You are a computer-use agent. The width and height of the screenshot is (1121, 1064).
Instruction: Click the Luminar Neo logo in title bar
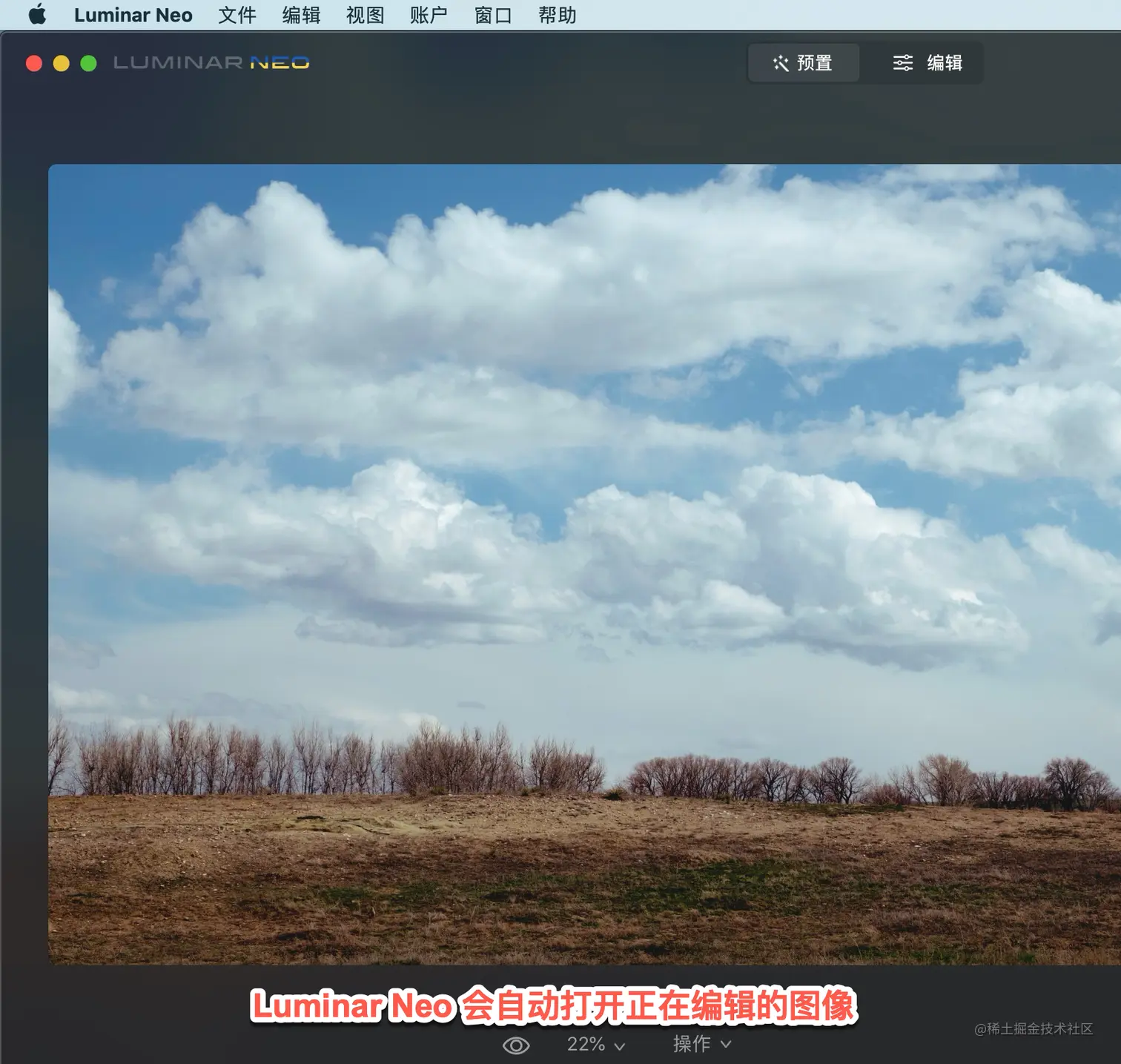pyautogui.click(x=211, y=63)
